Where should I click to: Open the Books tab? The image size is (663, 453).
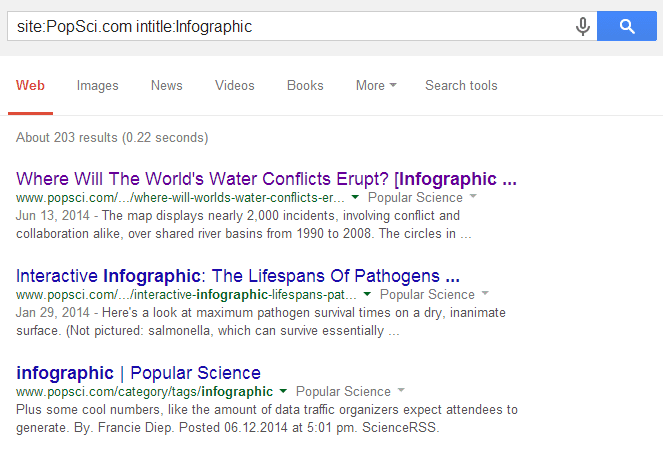coord(305,85)
